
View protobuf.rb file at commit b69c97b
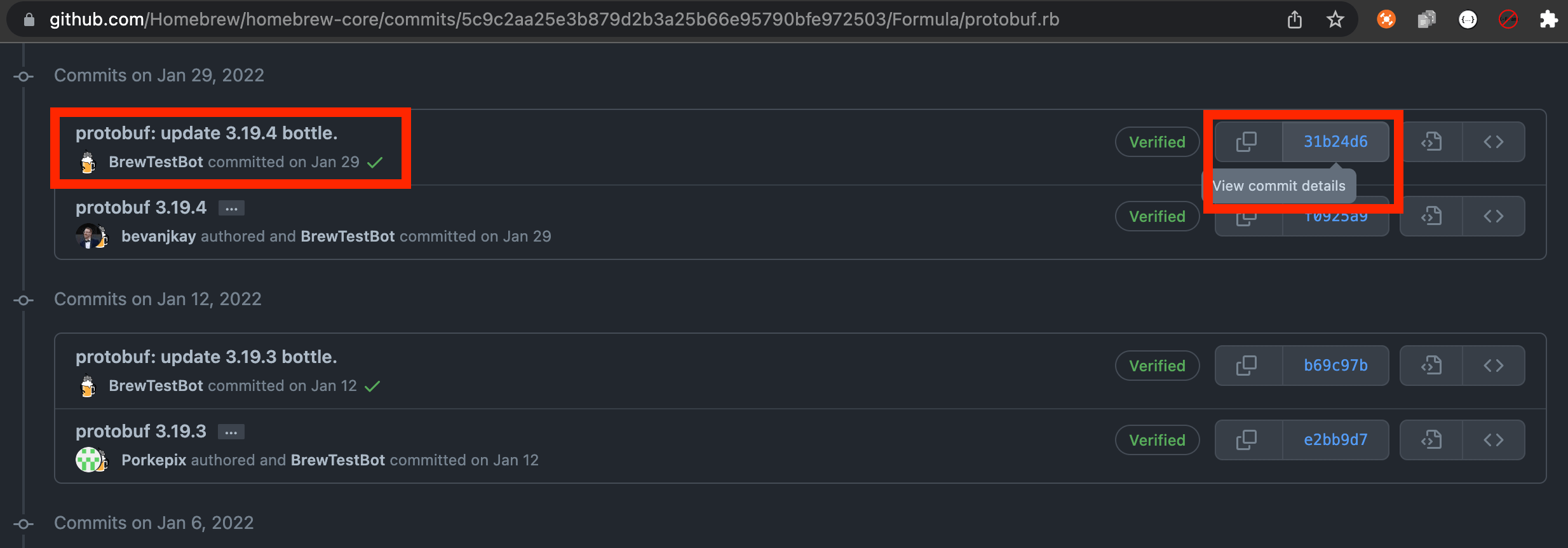(1431, 365)
